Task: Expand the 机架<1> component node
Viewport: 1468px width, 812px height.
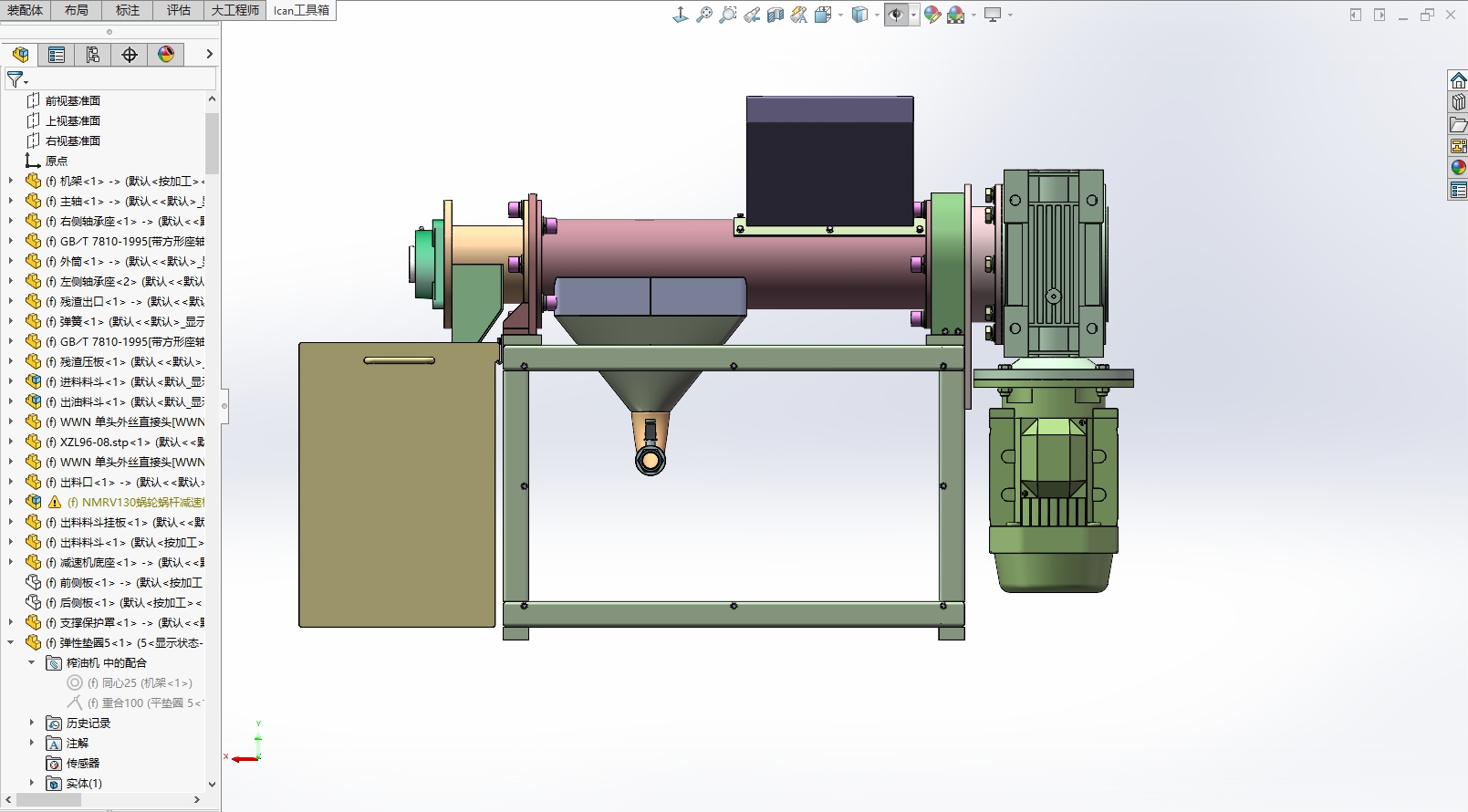Action: [11, 181]
